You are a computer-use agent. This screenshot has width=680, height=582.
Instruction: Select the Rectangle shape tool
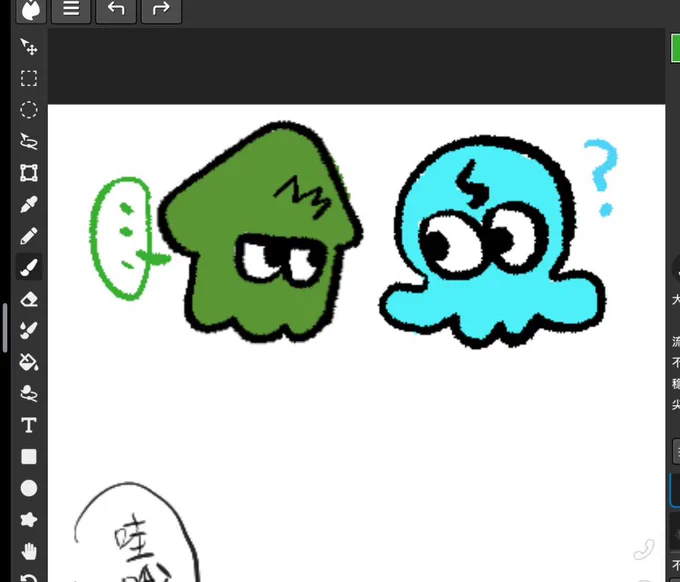click(29, 457)
